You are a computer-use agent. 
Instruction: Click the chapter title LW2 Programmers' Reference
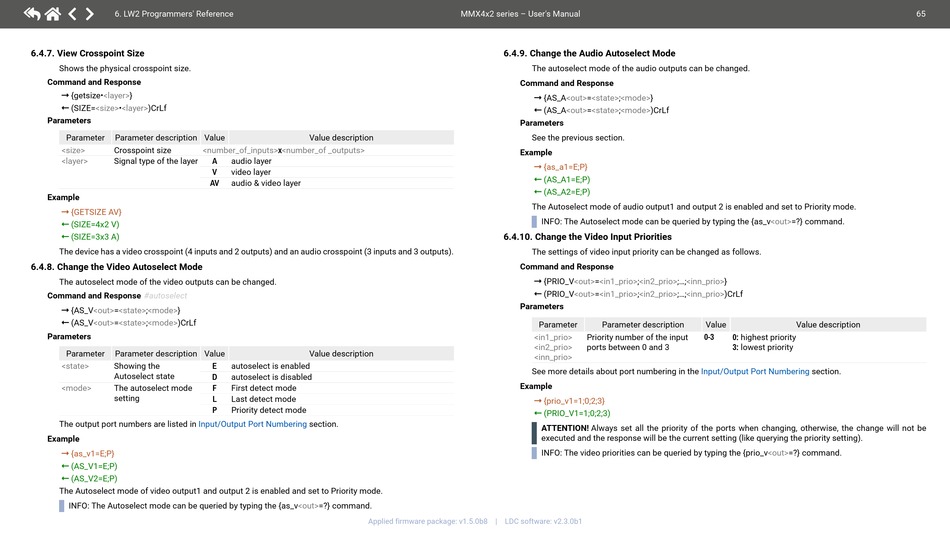tap(174, 14)
